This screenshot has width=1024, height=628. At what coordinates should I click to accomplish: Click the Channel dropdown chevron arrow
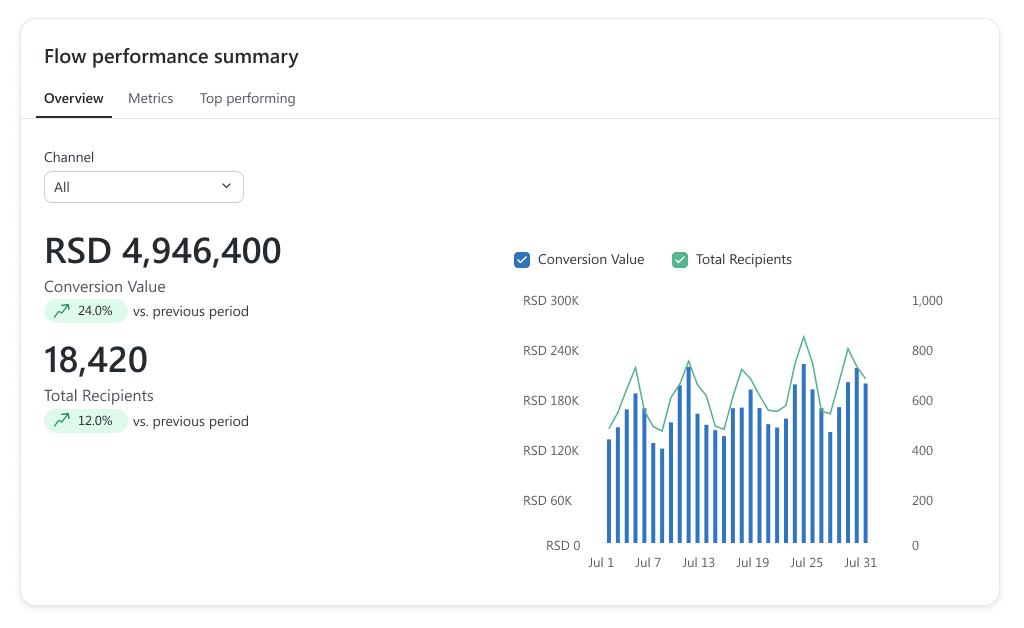[x=227, y=186]
